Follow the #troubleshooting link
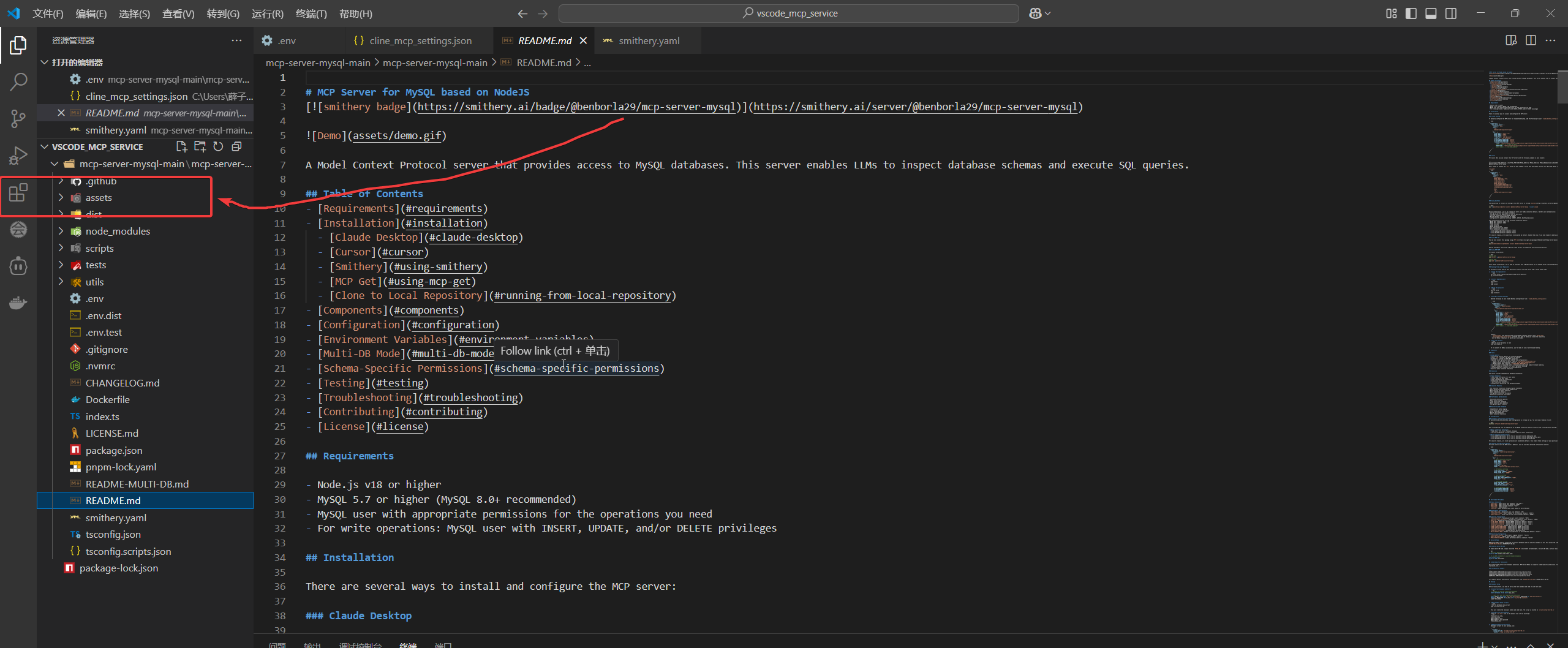The height and width of the screenshot is (648, 1568). click(470, 397)
